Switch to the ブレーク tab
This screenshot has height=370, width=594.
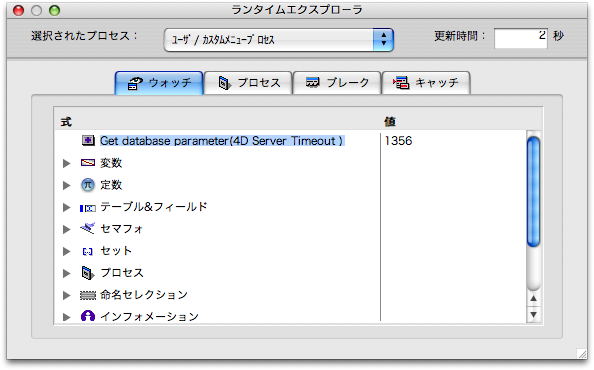pyautogui.click(x=337, y=83)
